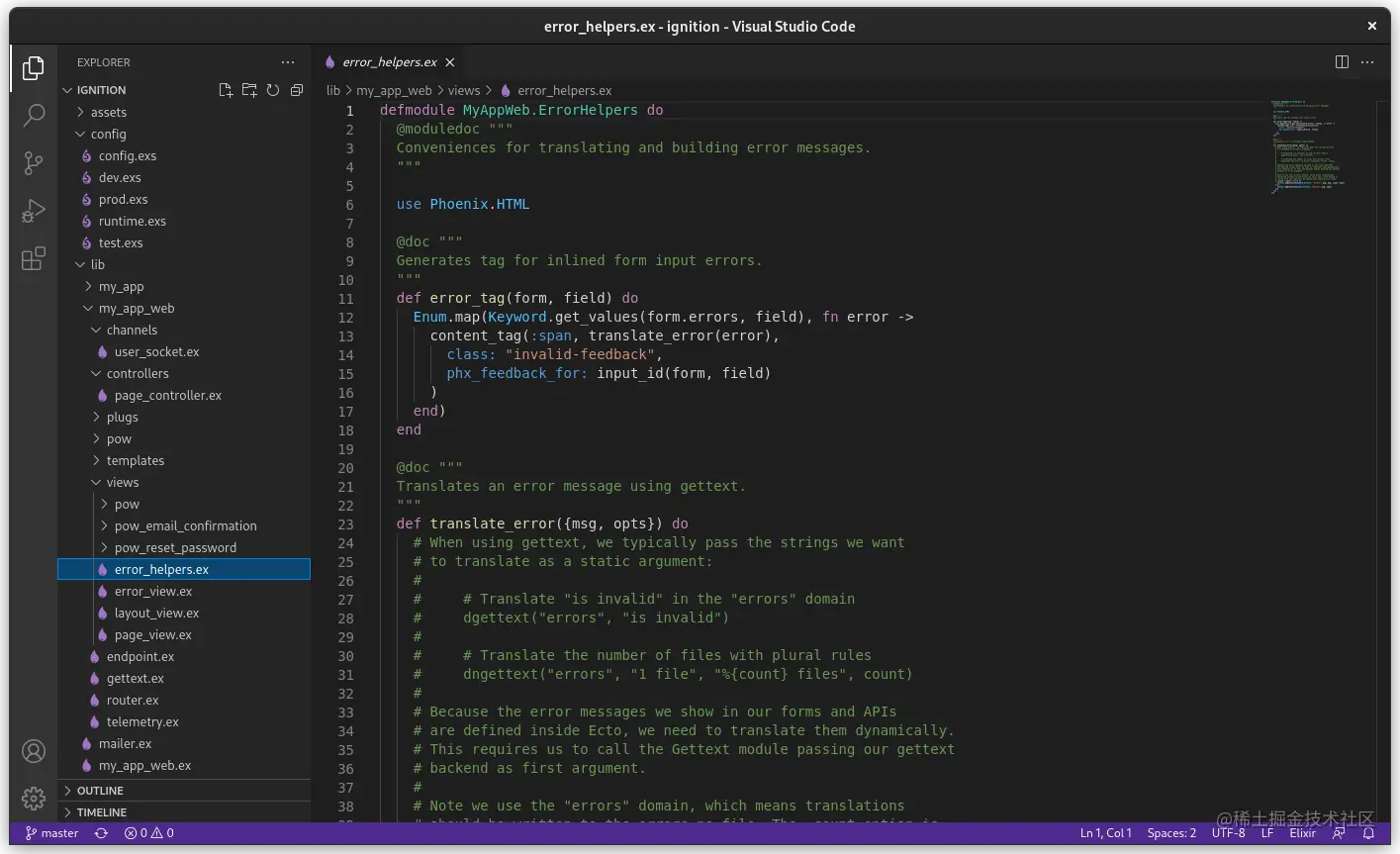Open router.ex from the file tree
Screen dimensions: 1400x854
(133, 701)
